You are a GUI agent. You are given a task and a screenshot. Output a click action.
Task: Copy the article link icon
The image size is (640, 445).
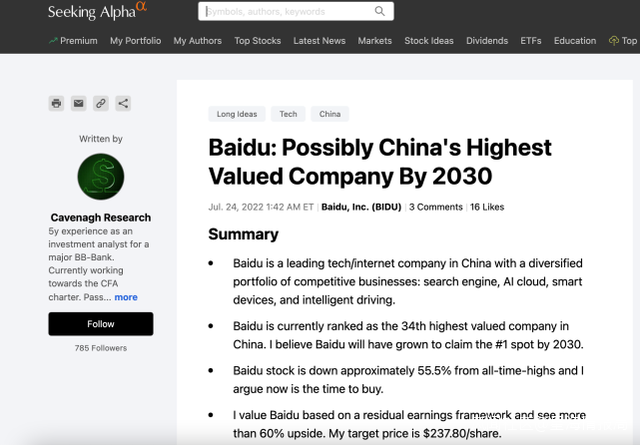point(101,103)
